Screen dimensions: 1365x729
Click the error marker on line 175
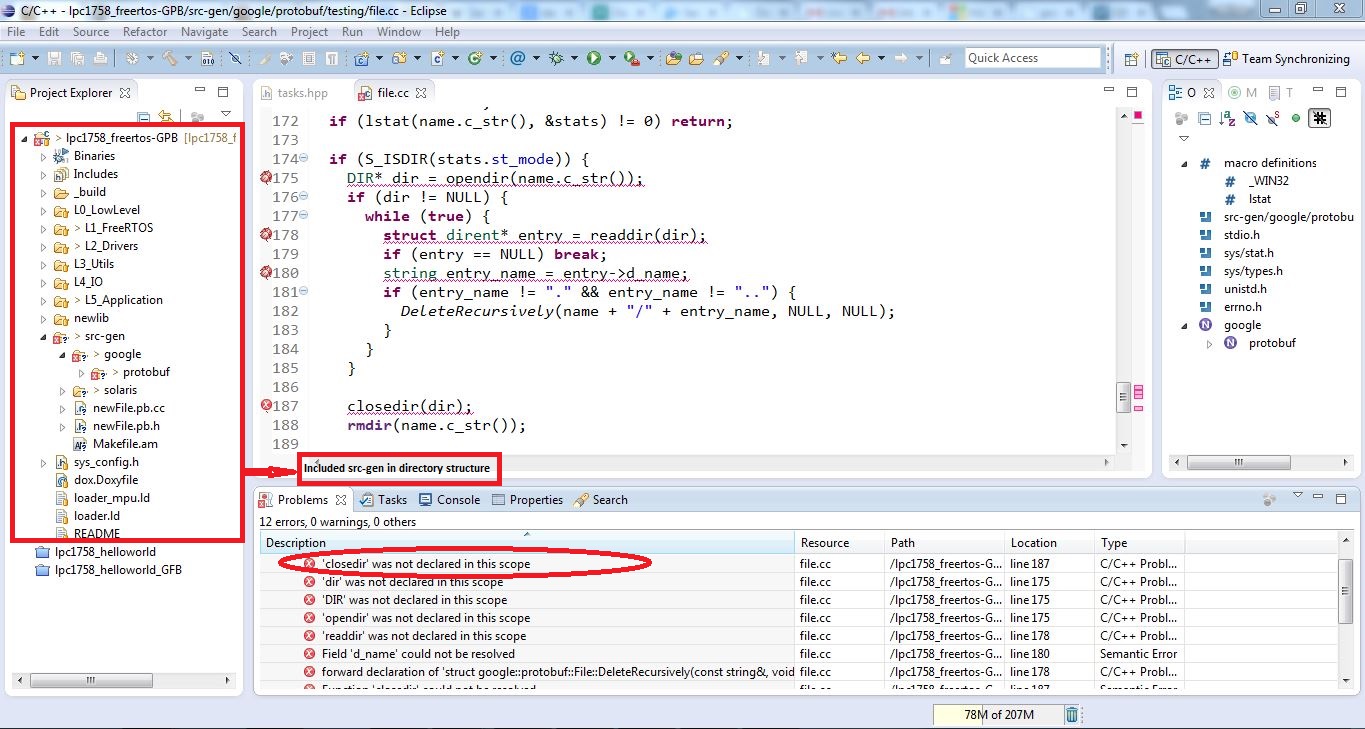point(265,178)
